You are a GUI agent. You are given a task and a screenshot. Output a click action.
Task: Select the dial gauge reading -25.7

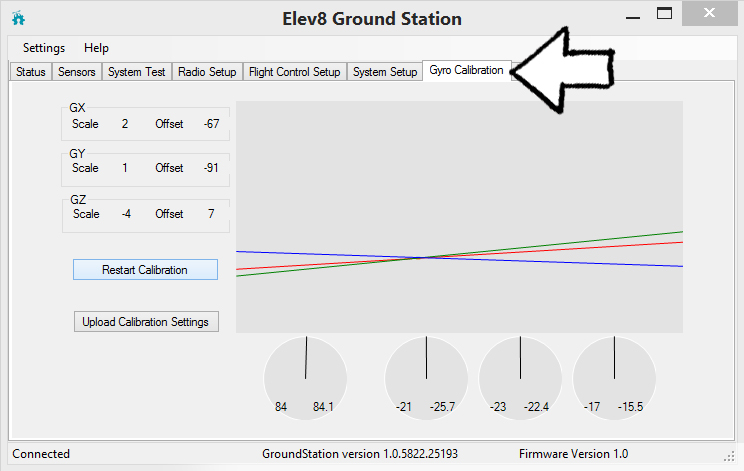point(427,377)
